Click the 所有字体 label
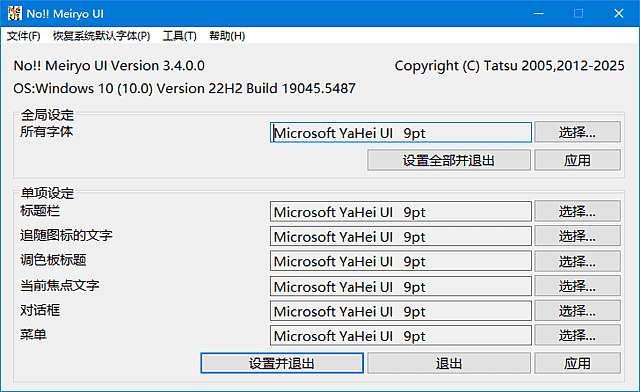 (47, 131)
